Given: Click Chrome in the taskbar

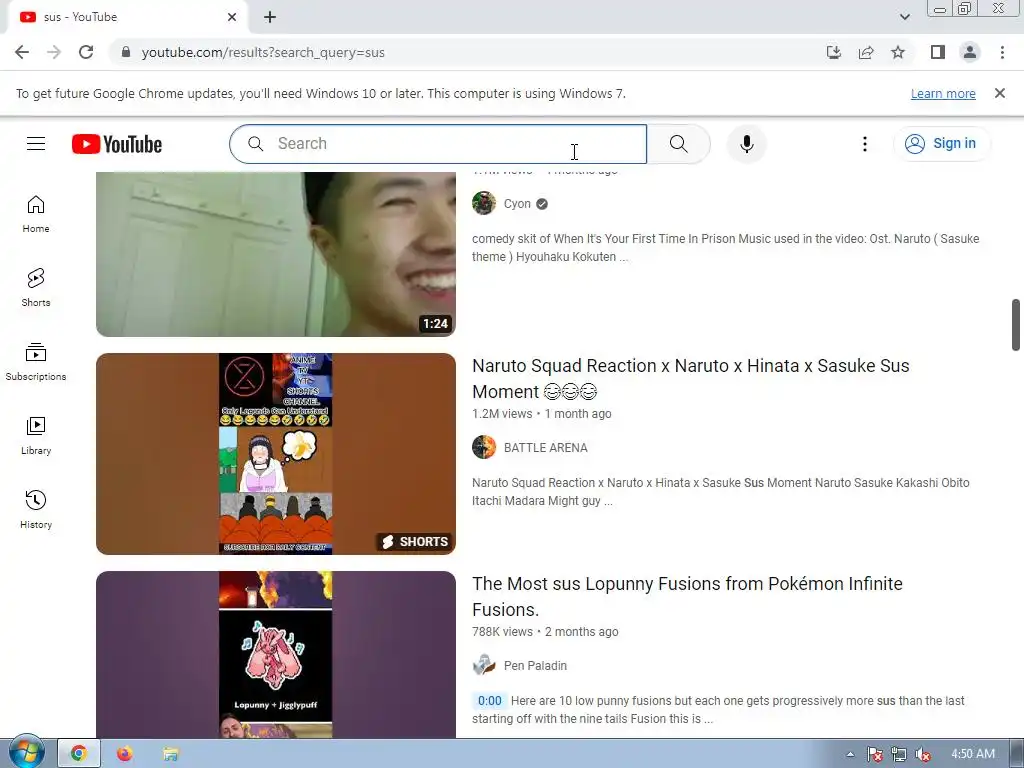Looking at the screenshot, I should 79,754.
